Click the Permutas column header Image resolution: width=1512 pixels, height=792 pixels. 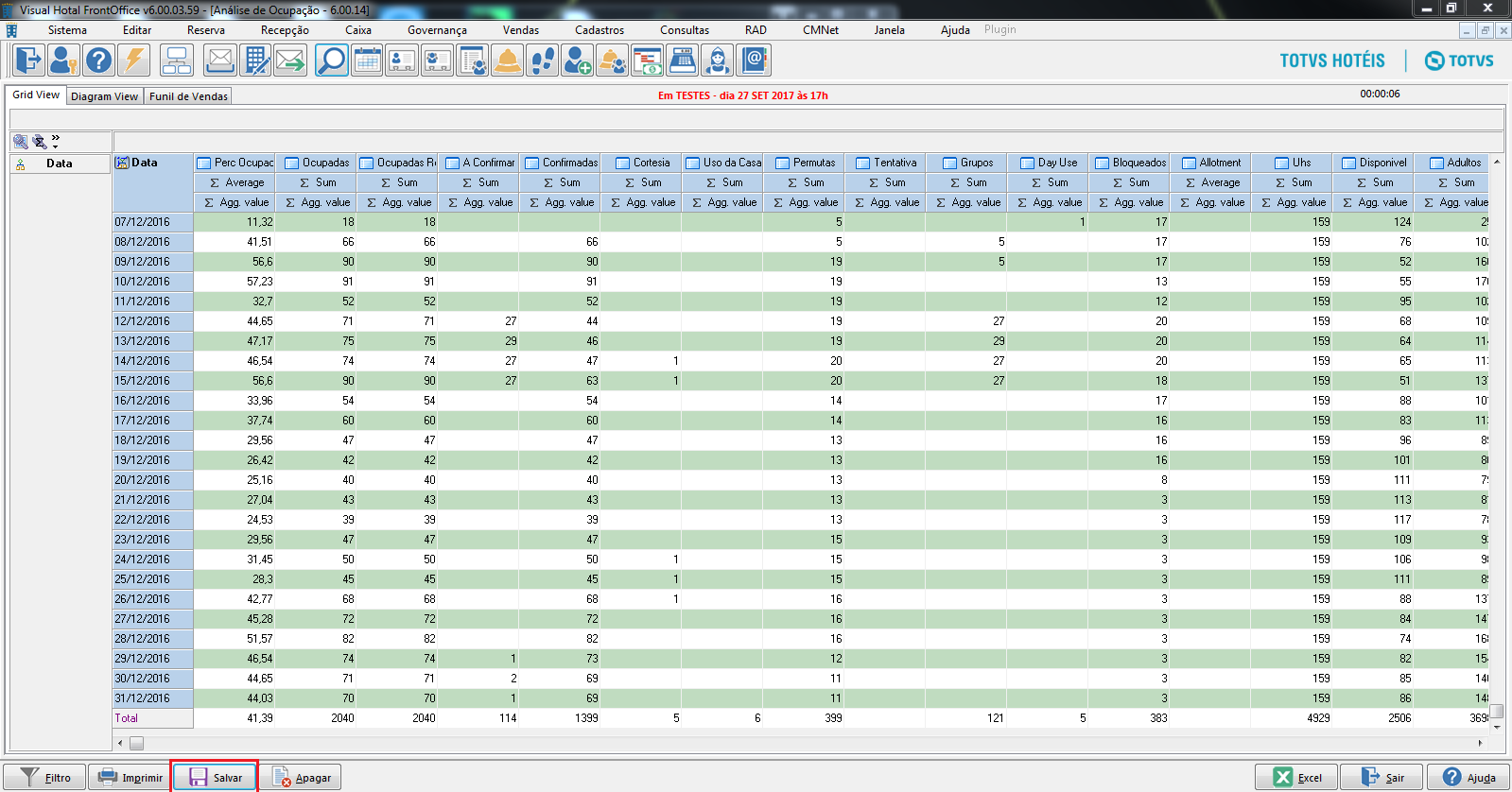(803, 163)
